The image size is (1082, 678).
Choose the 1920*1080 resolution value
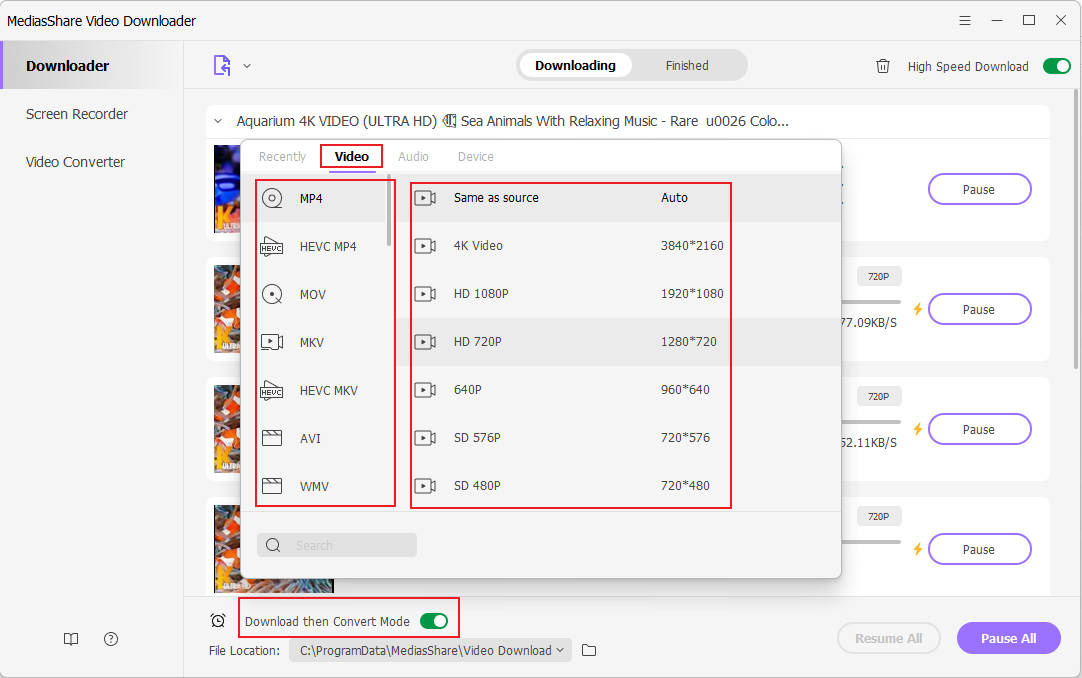[x=692, y=294]
